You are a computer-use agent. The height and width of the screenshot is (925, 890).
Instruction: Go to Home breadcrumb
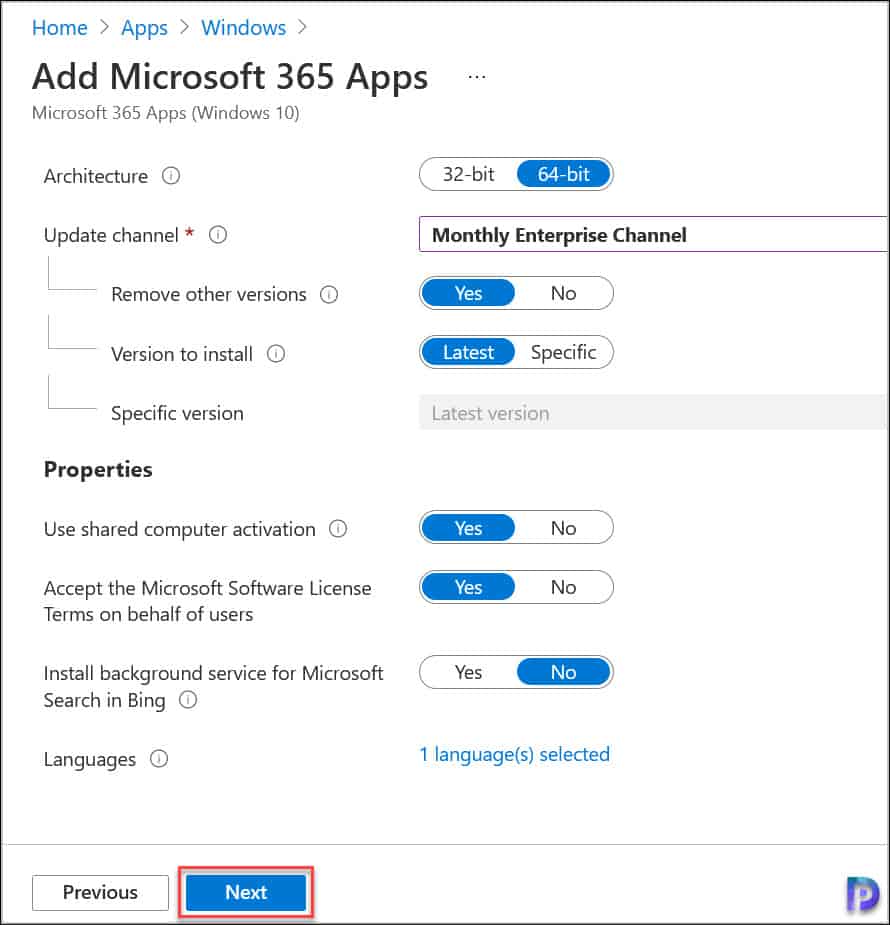click(x=60, y=28)
